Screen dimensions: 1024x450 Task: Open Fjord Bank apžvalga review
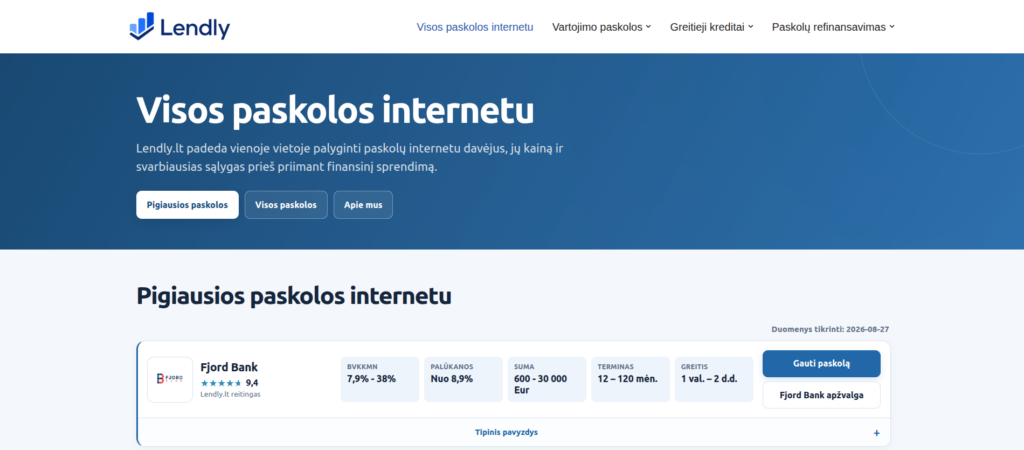click(x=822, y=395)
